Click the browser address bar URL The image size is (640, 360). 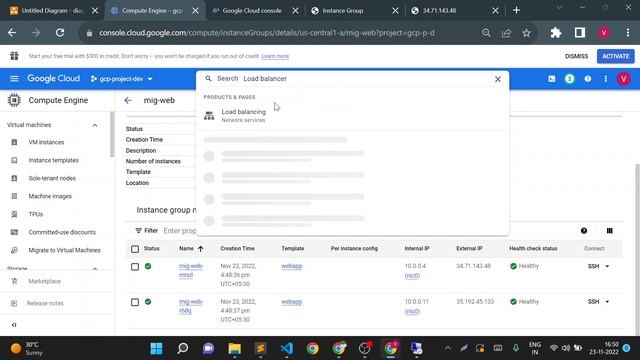click(267, 33)
